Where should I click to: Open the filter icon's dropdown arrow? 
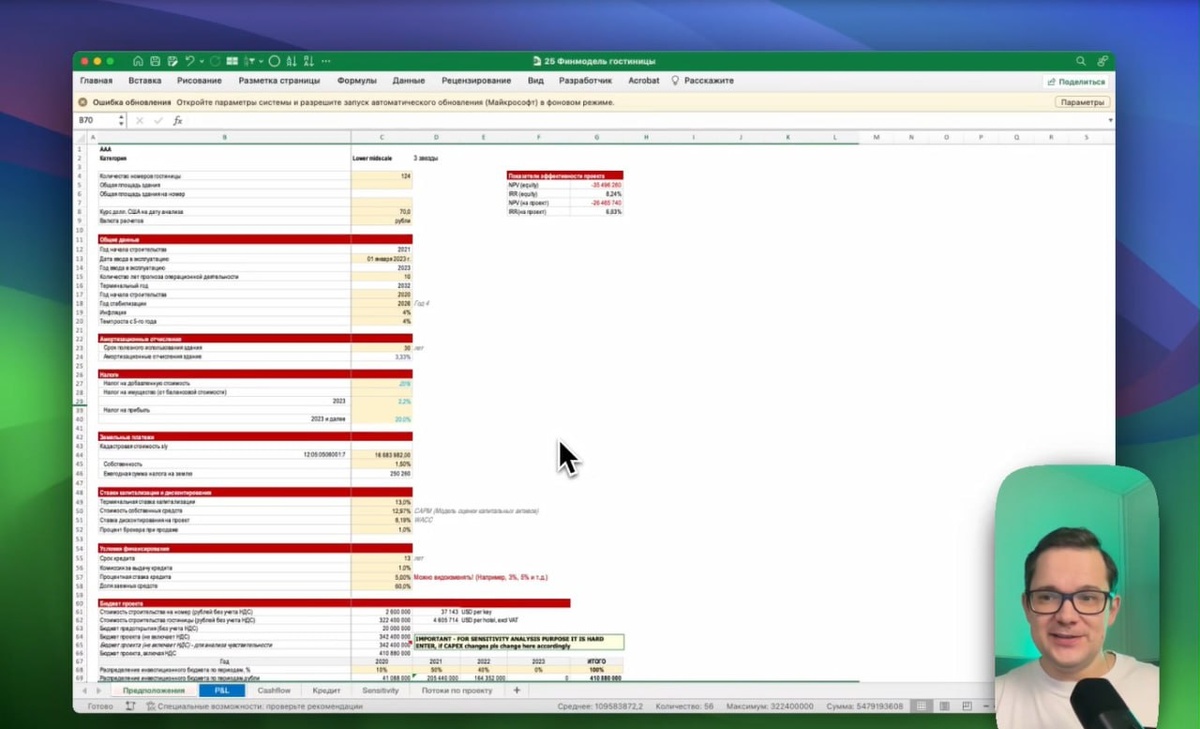coord(261,61)
